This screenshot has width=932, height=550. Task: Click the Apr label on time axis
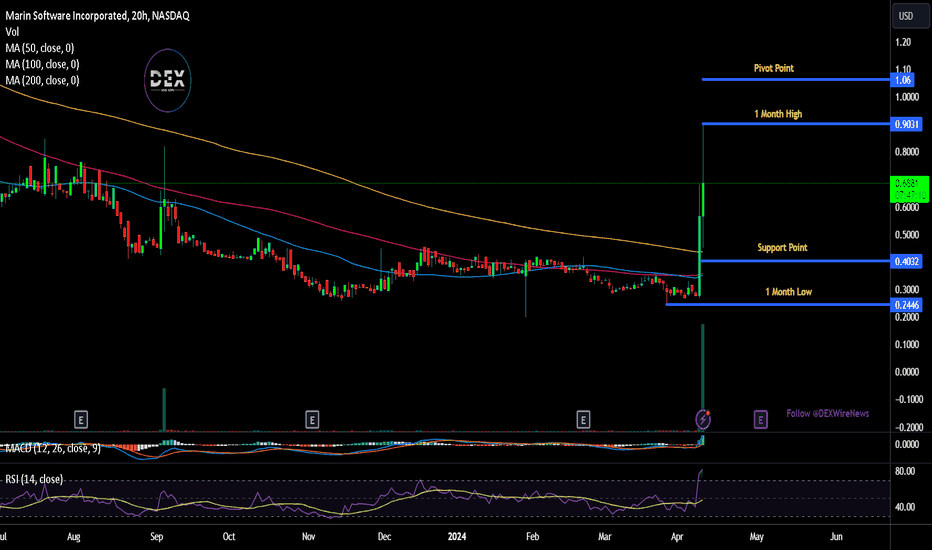pos(677,536)
